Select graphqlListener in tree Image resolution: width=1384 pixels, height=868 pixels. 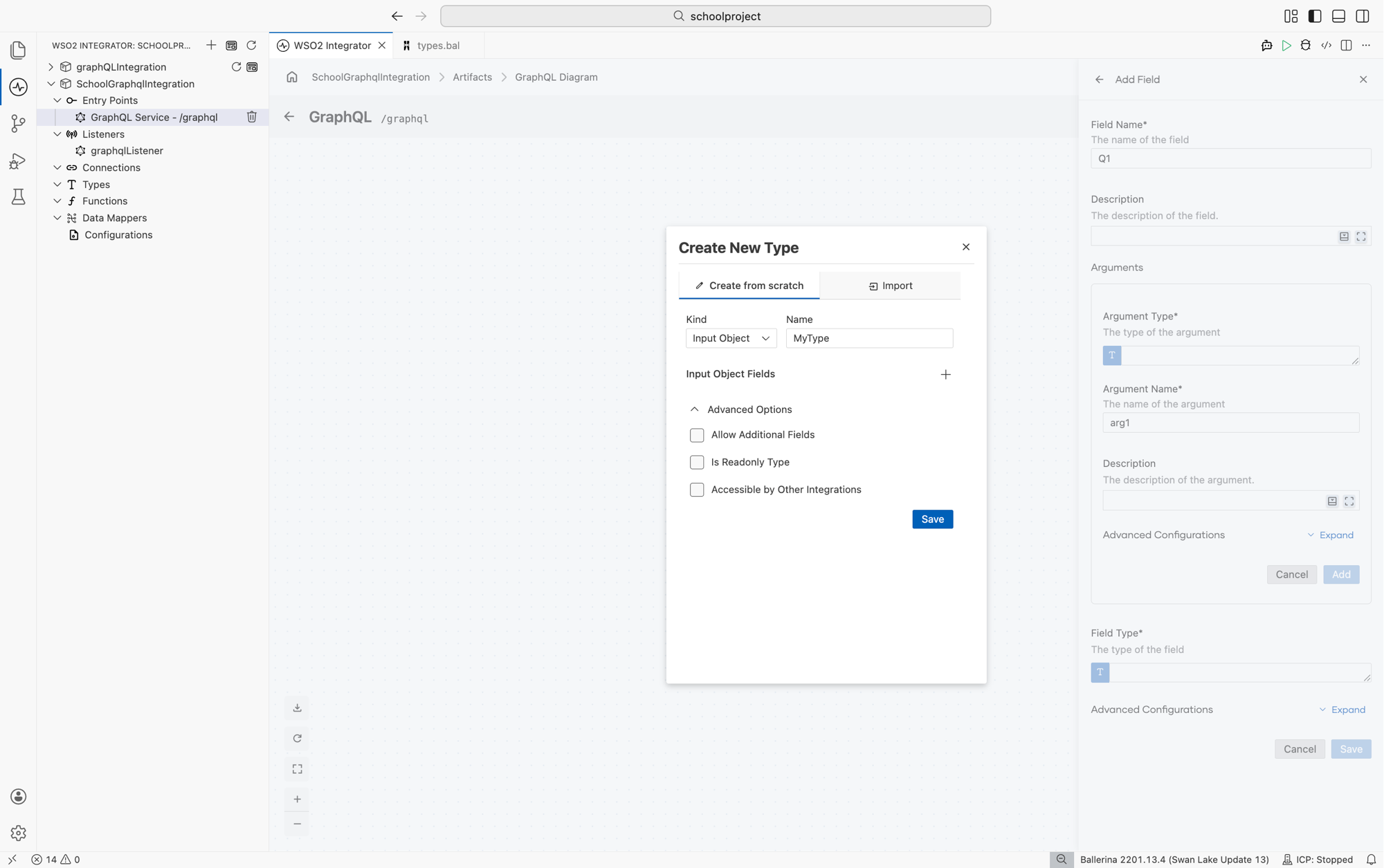coord(127,151)
